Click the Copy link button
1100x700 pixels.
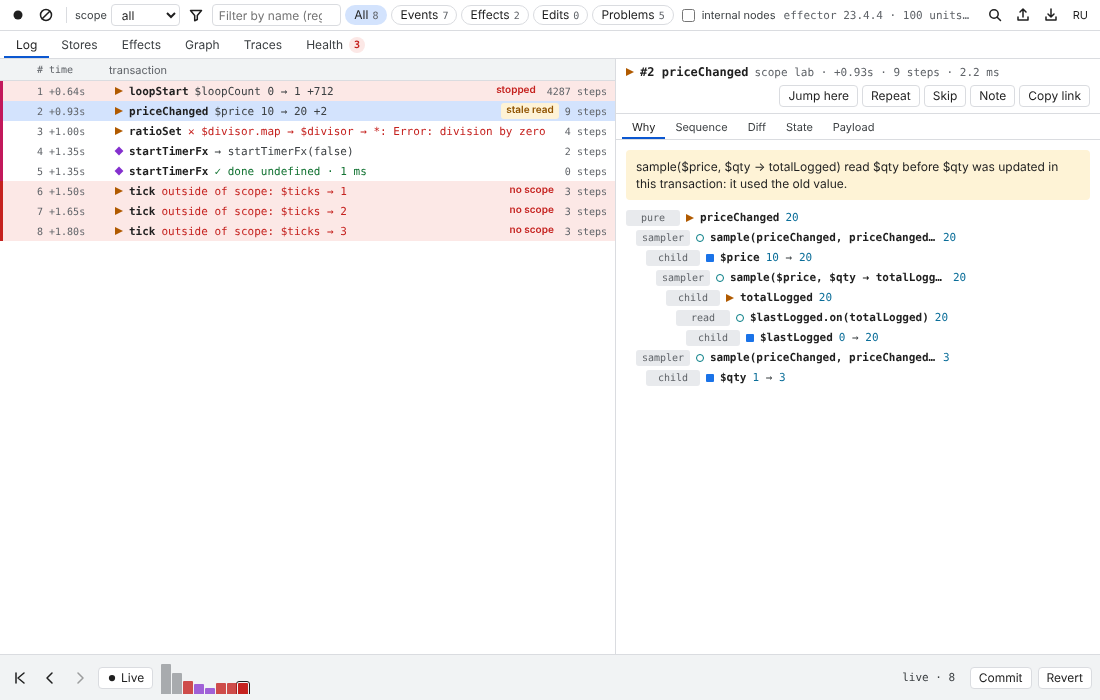click(x=1054, y=96)
